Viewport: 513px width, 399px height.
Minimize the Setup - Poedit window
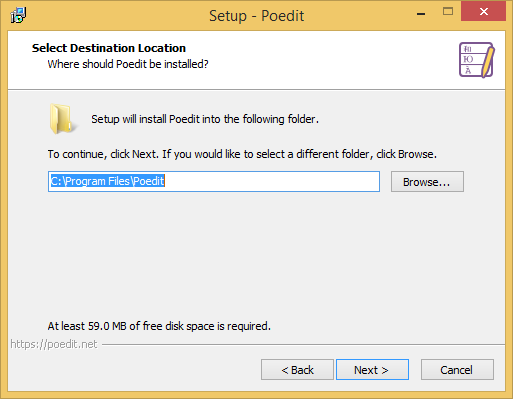click(421, 14)
